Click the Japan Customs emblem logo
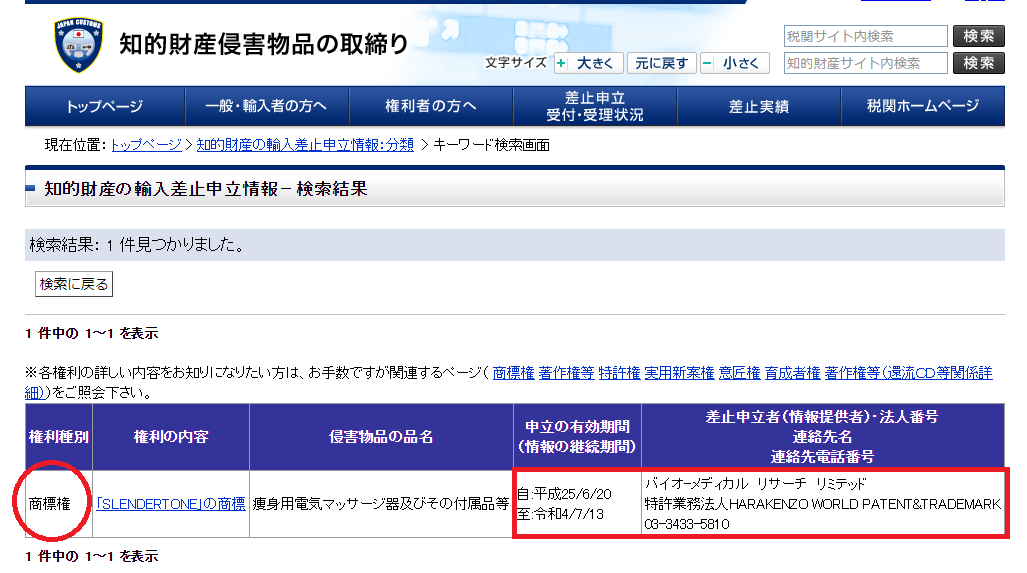 click(79, 45)
